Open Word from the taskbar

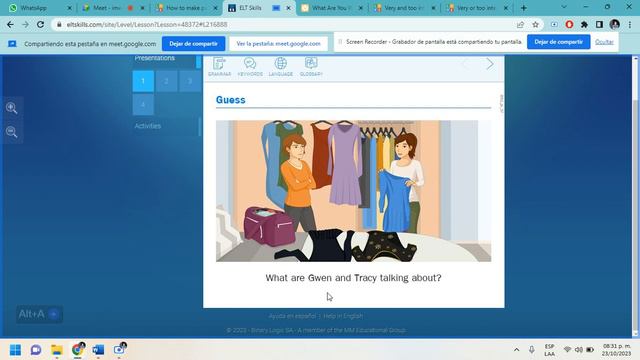point(98,350)
